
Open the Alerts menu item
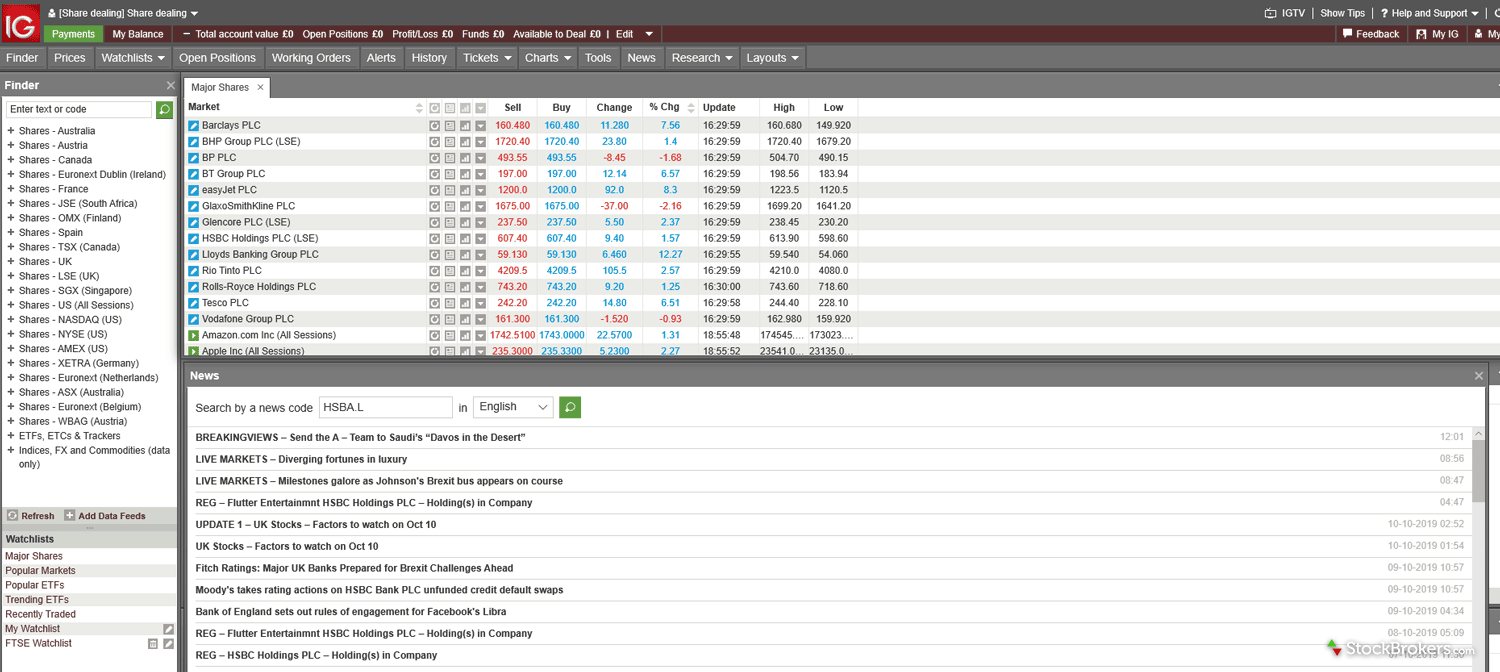pyautogui.click(x=381, y=58)
